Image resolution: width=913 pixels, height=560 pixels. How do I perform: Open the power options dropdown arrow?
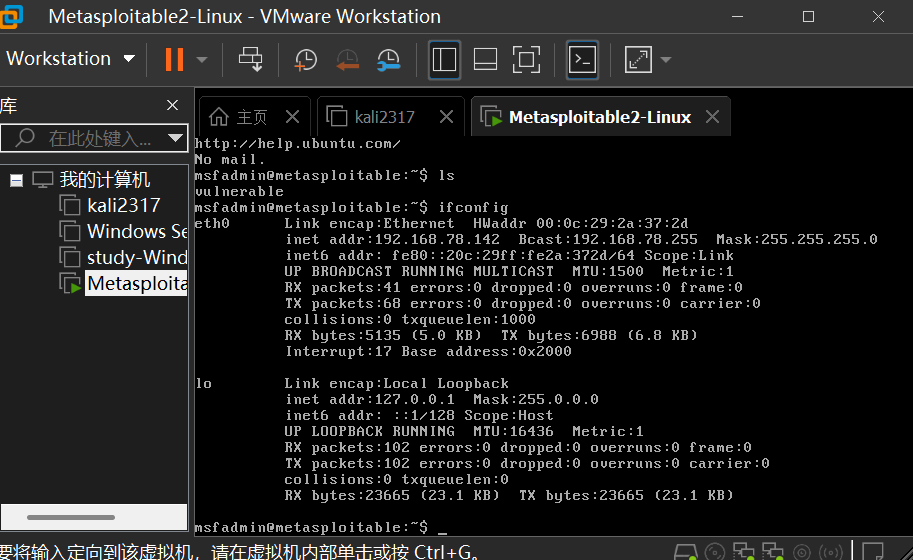click(202, 59)
